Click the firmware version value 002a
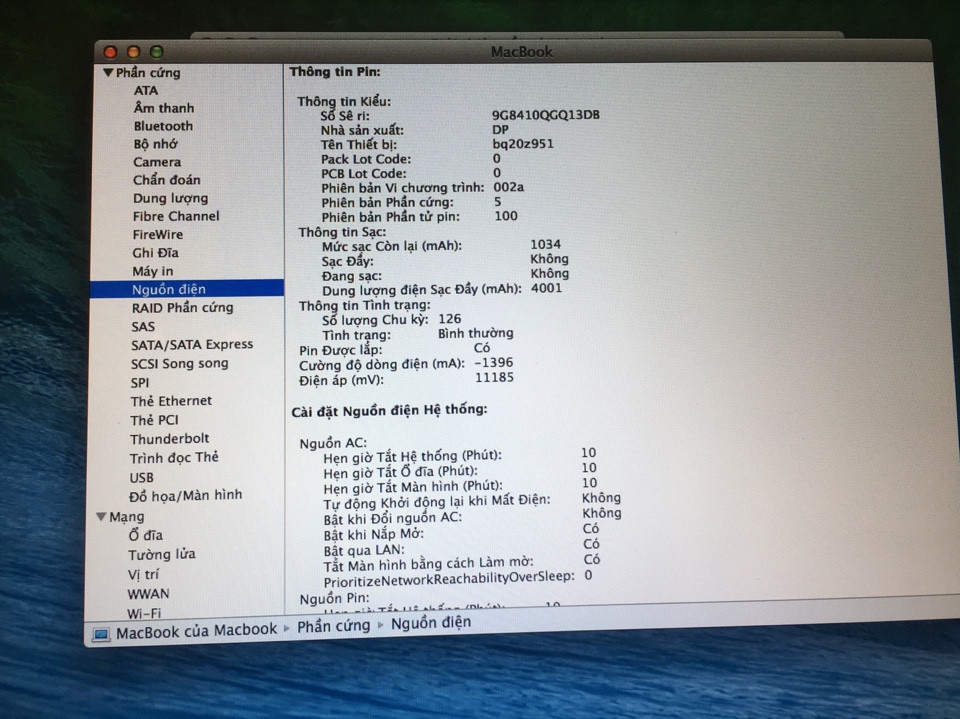Image resolution: width=960 pixels, height=719 pixels. [508, 187]
